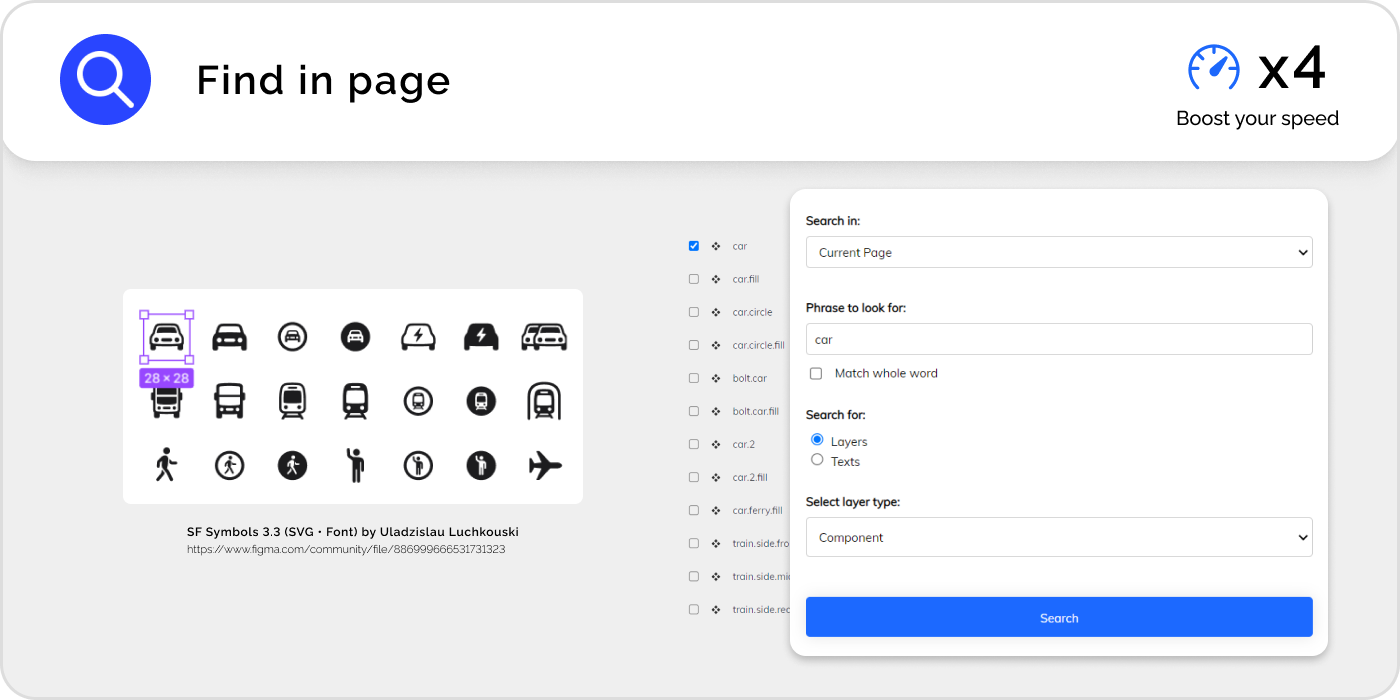Click the car.circle result label
The image size is (1400, 700).
point(752,312)
